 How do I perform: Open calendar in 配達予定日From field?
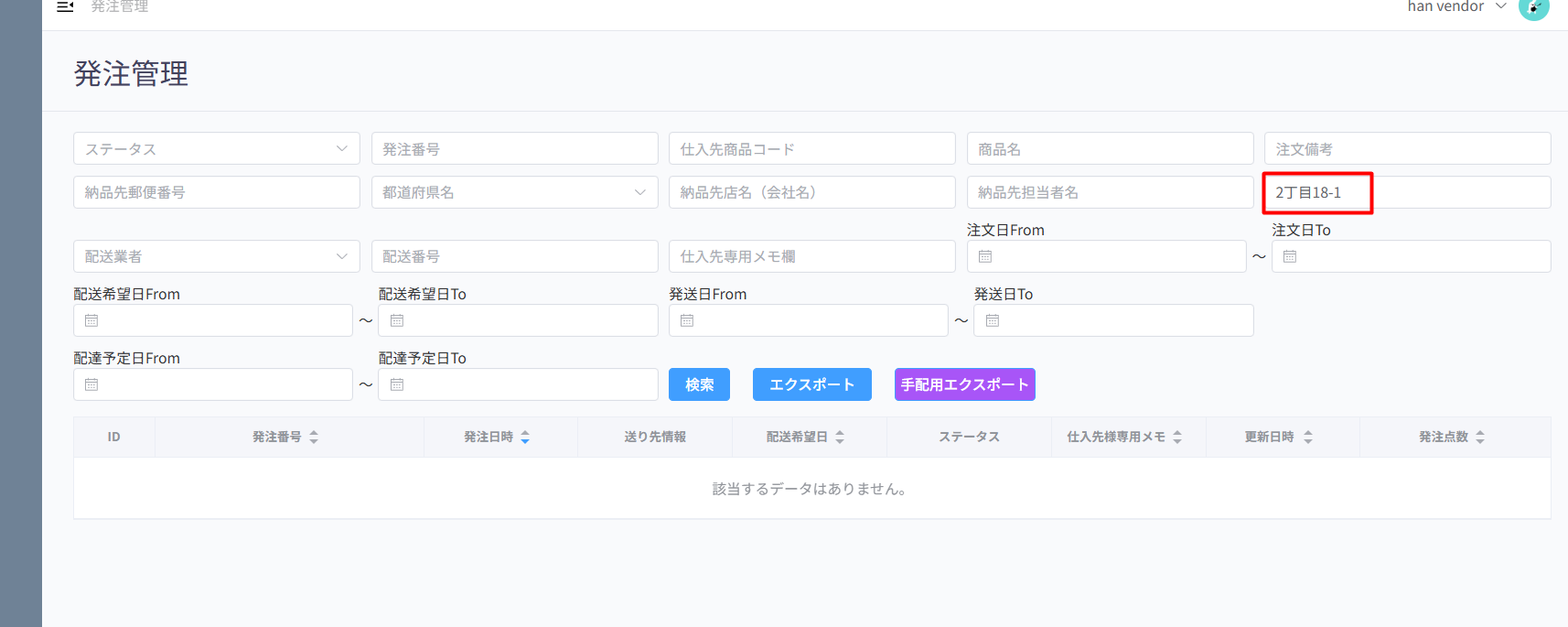click(91, 385)
